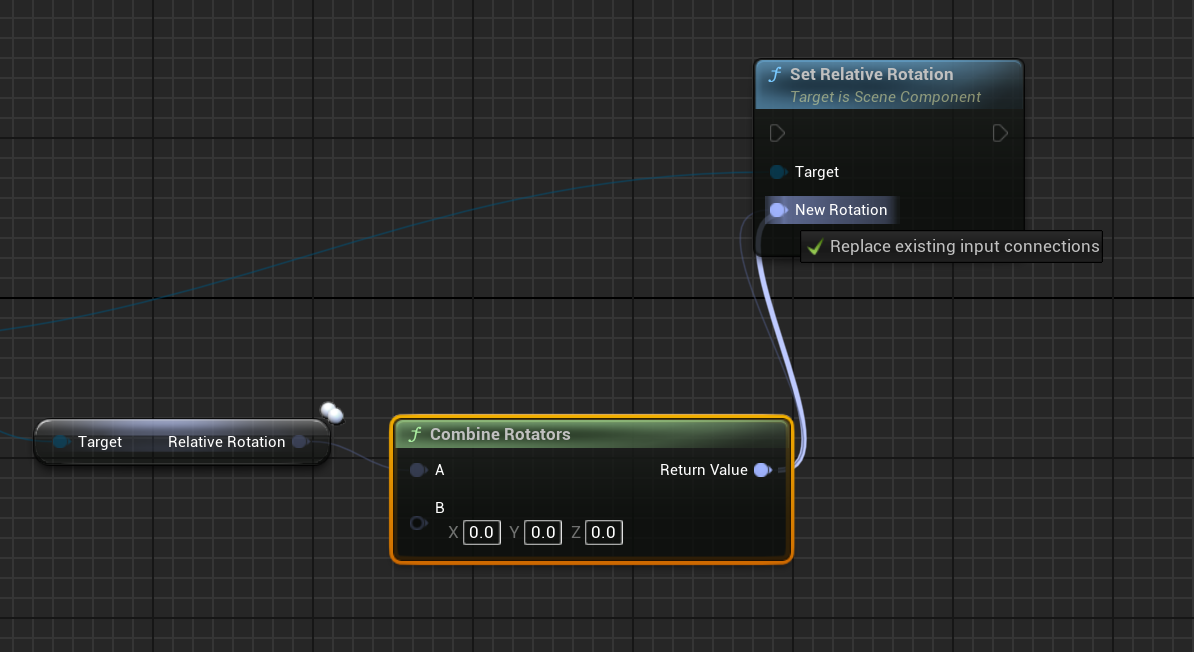Image resolution: width=1194 pixels, height=652 pixels.
Task: Click the Y value field on Combine Rotators
Action: pos(543,532)
